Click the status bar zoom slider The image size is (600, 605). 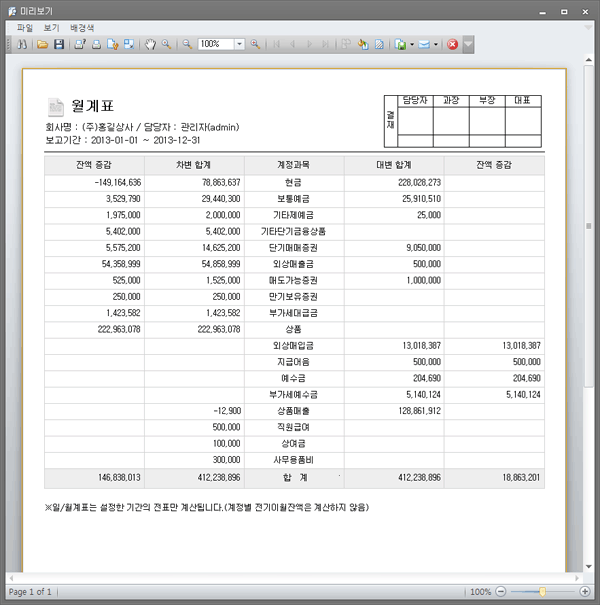click(x=542, y=592)
